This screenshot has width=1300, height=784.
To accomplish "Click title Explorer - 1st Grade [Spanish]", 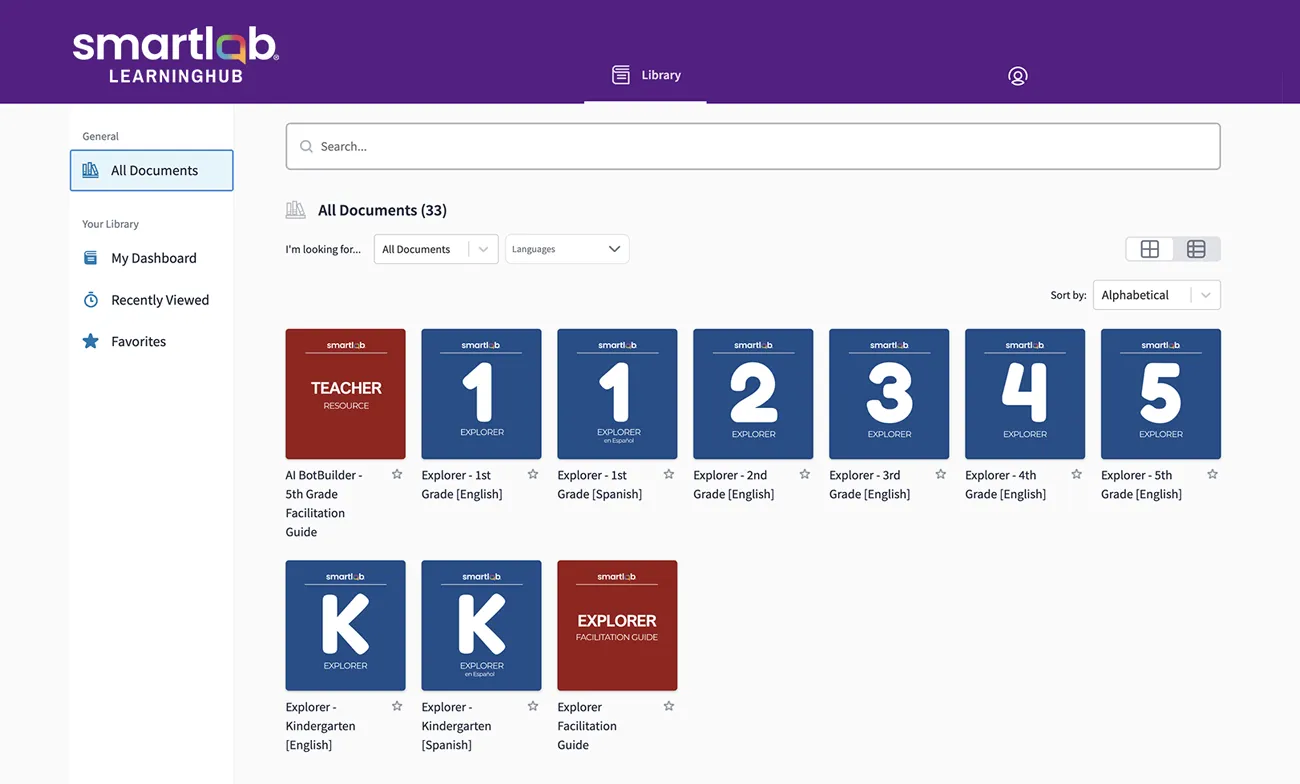I will pyautogui.click(x=600, y=484).
